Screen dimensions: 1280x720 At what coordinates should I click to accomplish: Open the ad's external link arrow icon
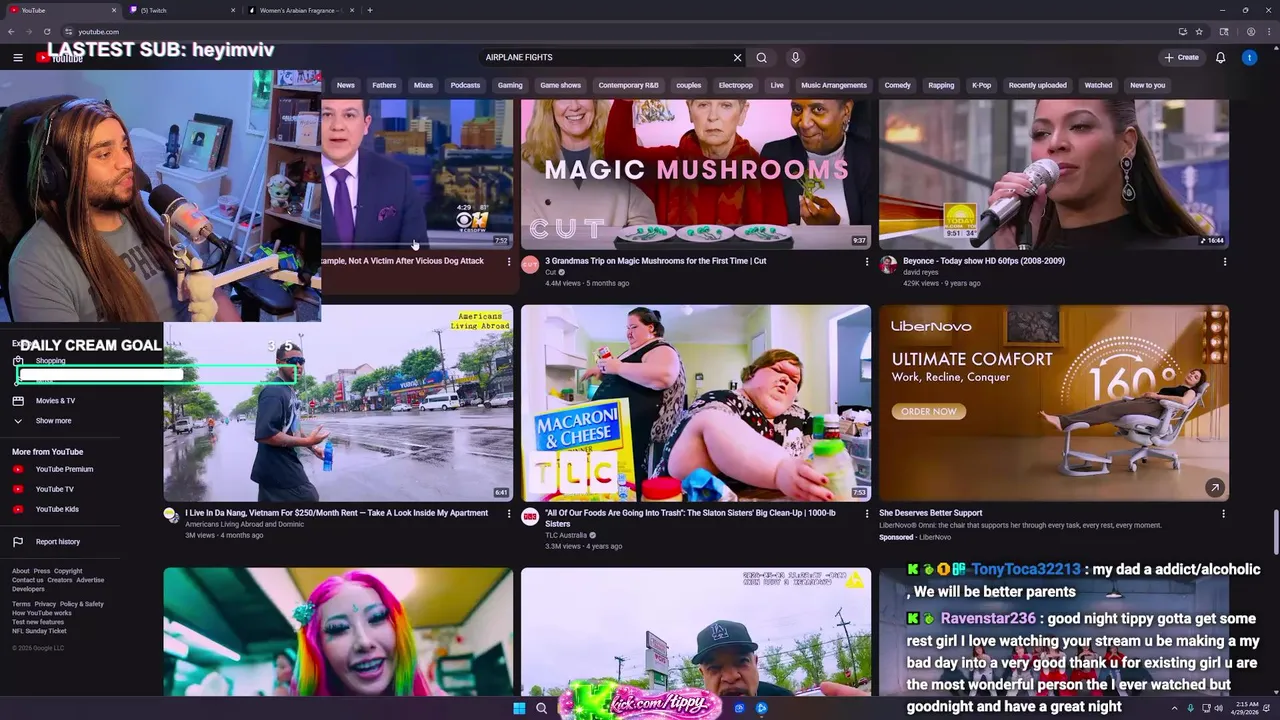(1214, 488)
